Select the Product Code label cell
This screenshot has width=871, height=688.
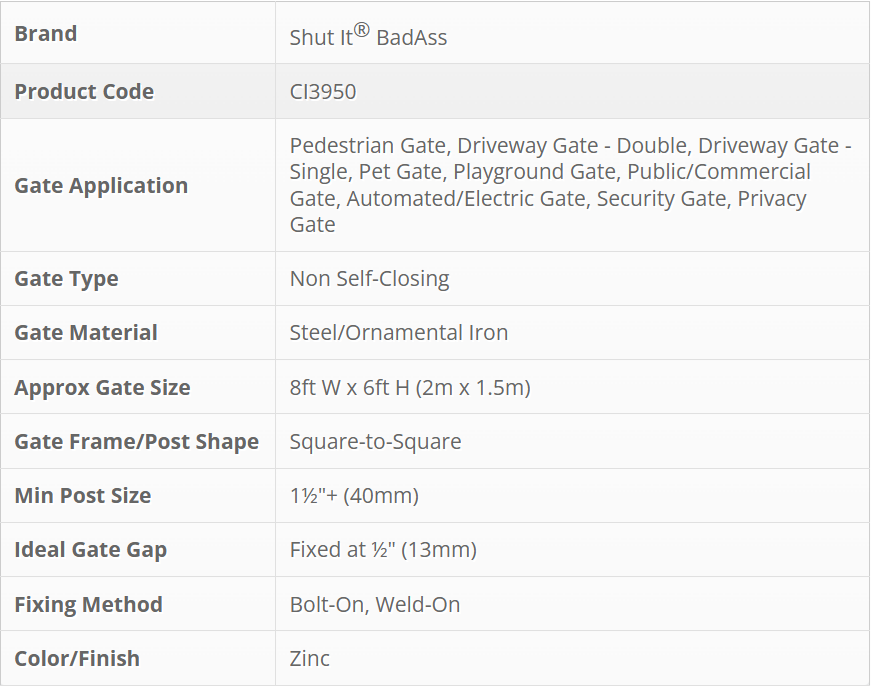pyautogui.click(x=84, y=92)
